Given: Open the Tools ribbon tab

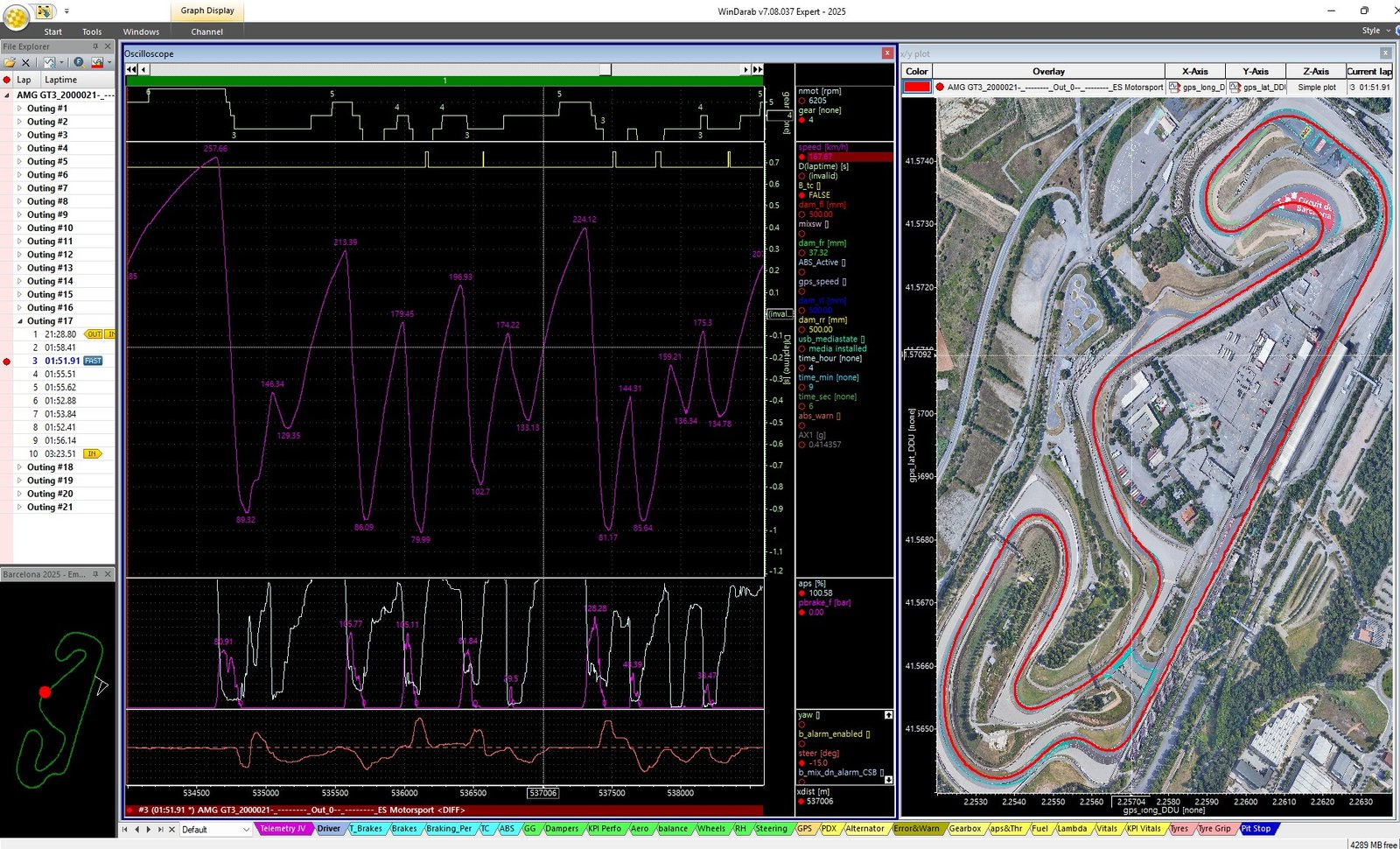Looking at the screenshot, I should (92, 32).
